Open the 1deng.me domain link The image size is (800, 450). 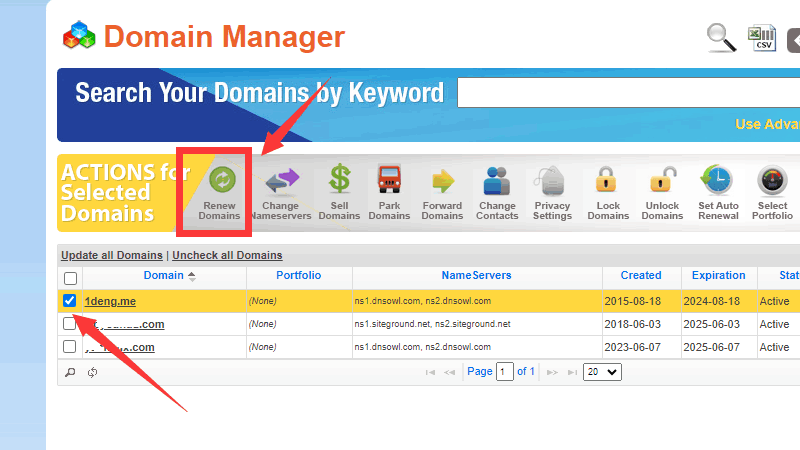coord(110,301)
